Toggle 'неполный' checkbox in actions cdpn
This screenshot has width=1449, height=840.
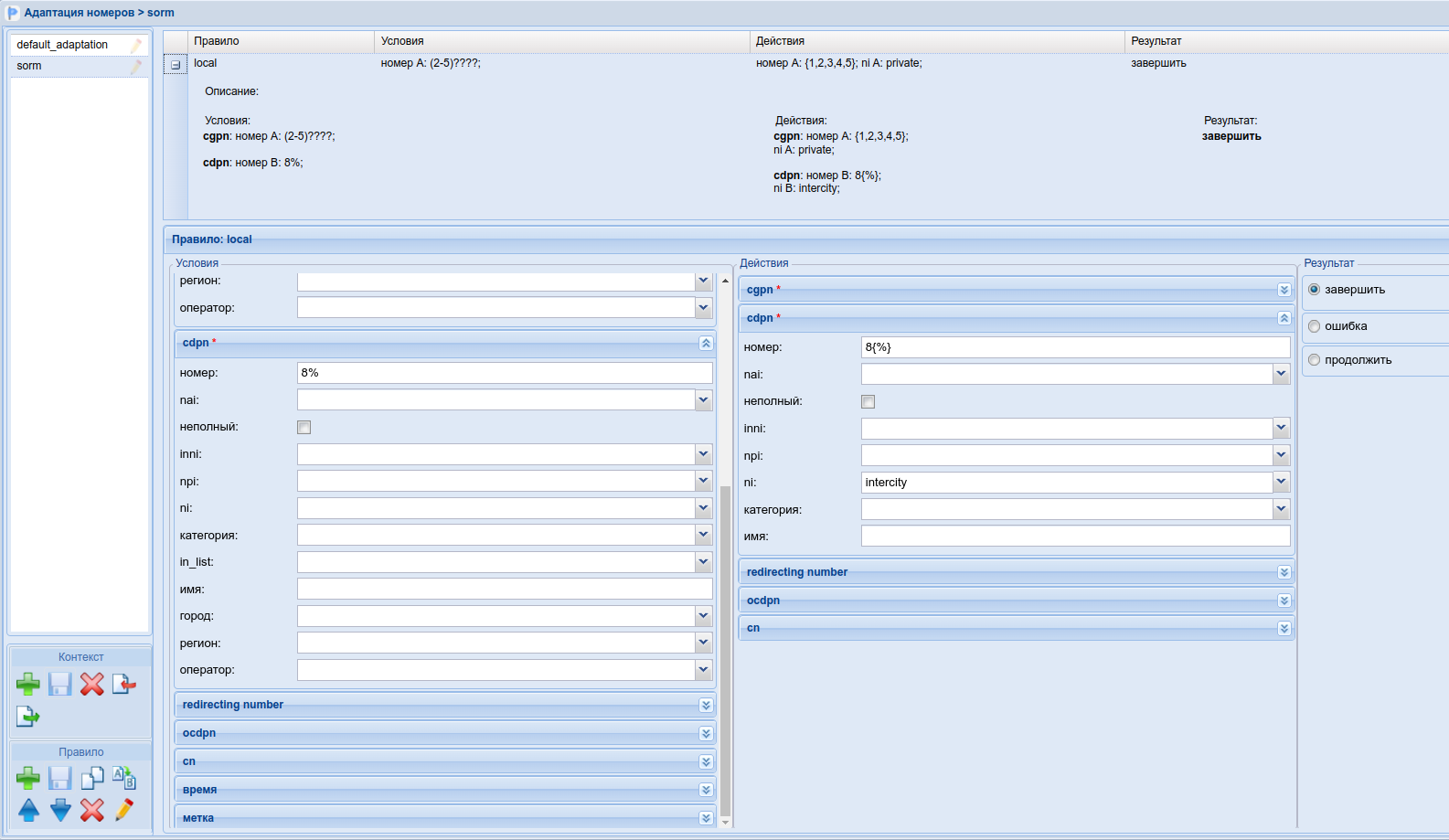[868, 402]
